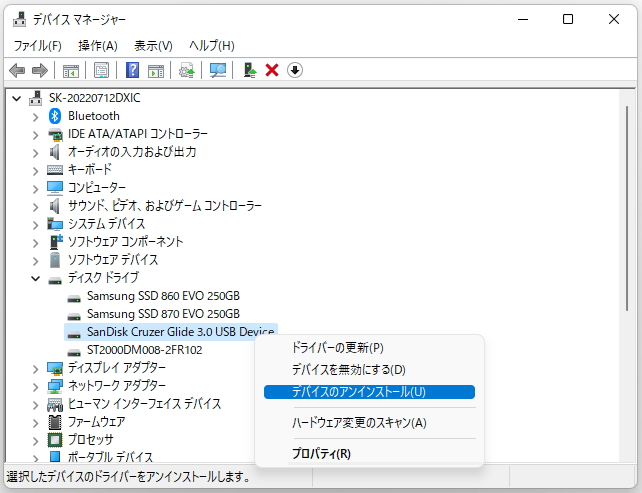Open the 操作(A) menu
The image size is (642, 493).
[x=98, y=45]
